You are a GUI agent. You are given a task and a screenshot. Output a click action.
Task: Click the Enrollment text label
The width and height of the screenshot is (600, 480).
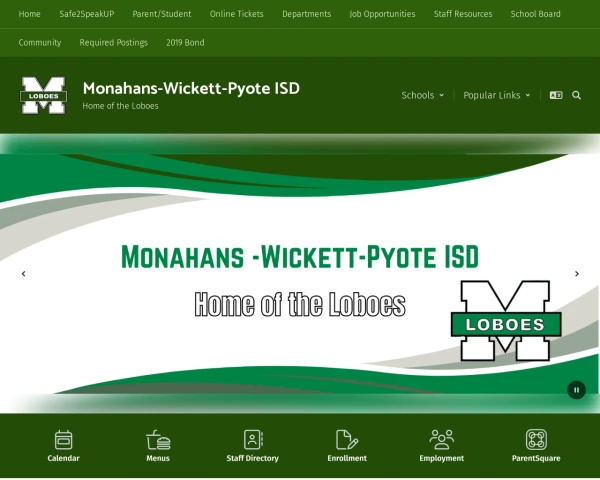pyautogui.click(x=347, y=458)
